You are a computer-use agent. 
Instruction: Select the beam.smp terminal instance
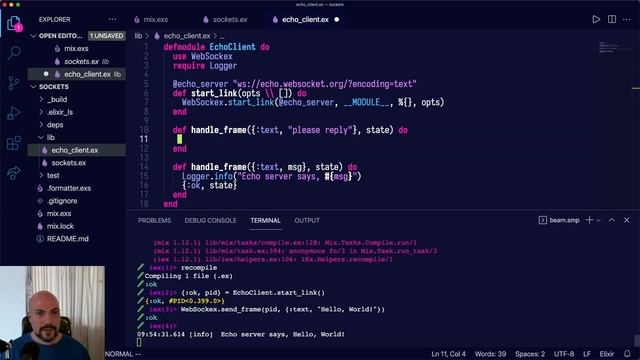click(x=559, y=220)
